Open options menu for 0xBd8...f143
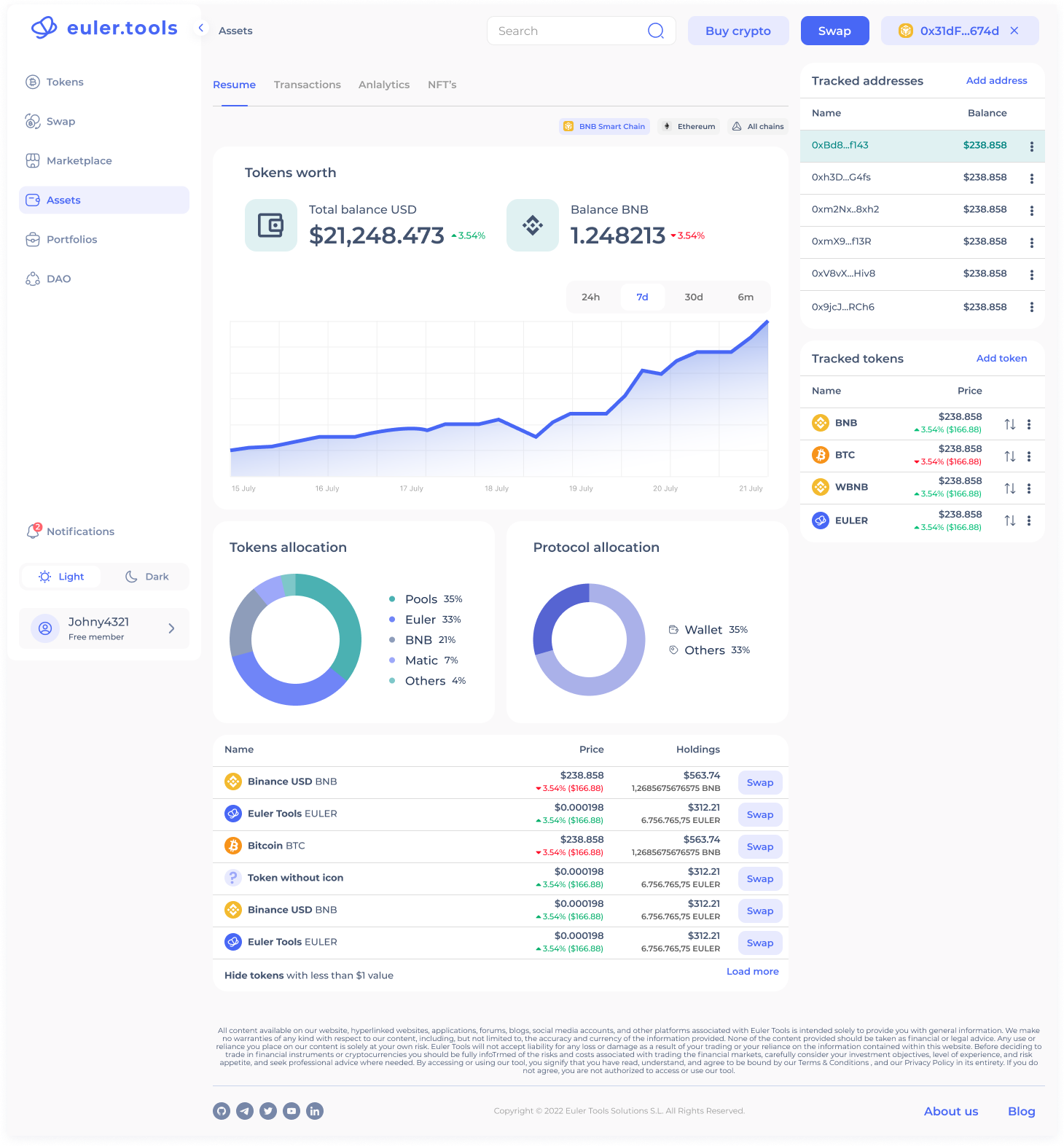 pos(1032,147)
